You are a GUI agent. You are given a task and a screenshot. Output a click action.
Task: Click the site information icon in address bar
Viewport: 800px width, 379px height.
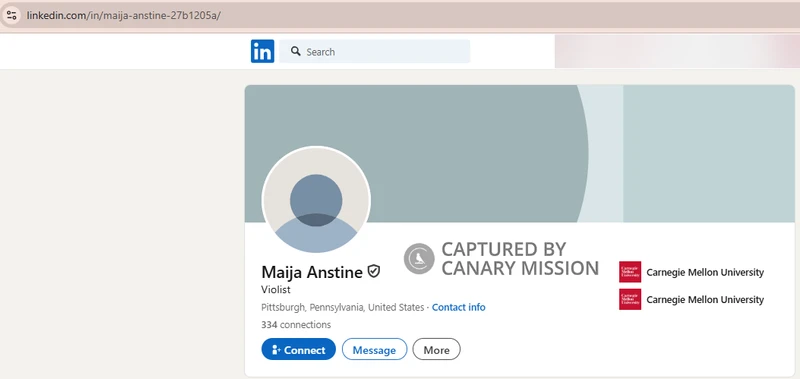[12, 15]
